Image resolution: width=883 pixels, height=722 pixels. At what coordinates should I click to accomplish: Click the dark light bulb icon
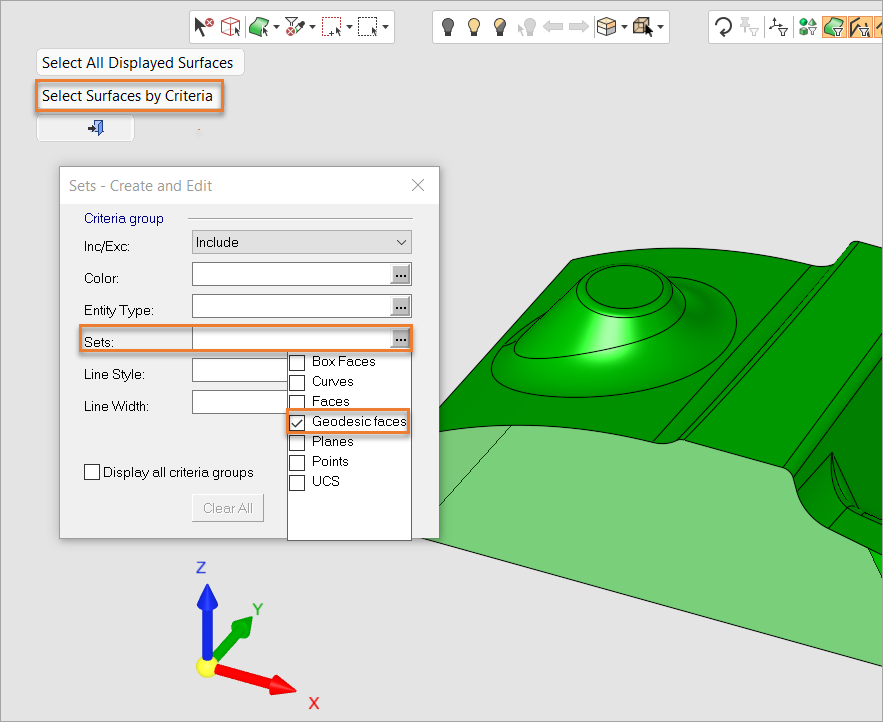click(x=449, y=27)
